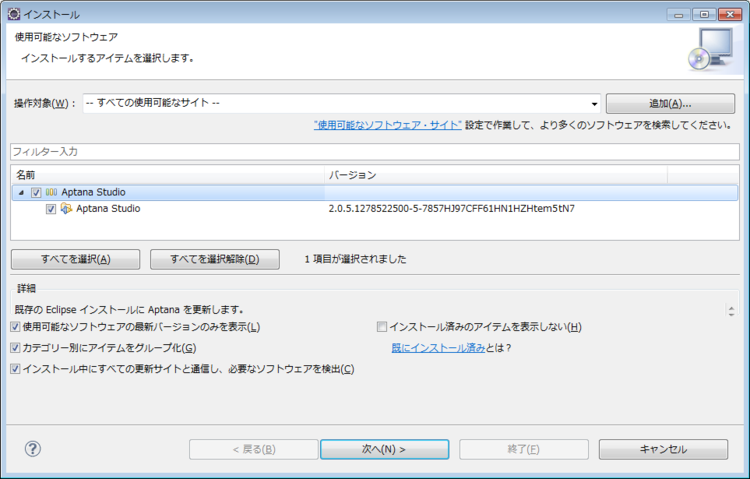Viewport: 750px width, 479px height.
Task: Click the 追加(A)... button
Action: [670, 103]
